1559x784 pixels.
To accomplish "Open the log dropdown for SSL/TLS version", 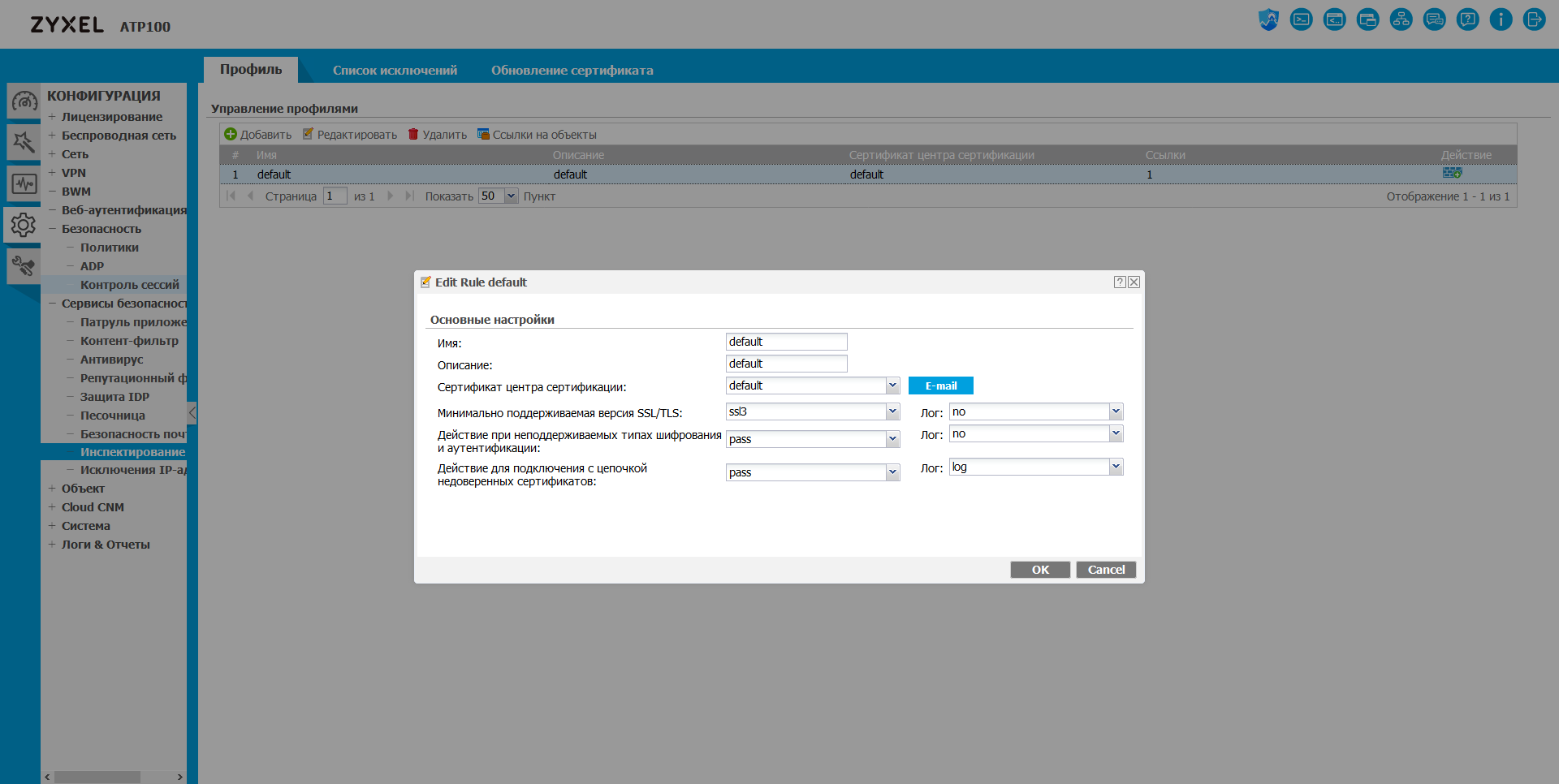I will tap(1116, 411).
